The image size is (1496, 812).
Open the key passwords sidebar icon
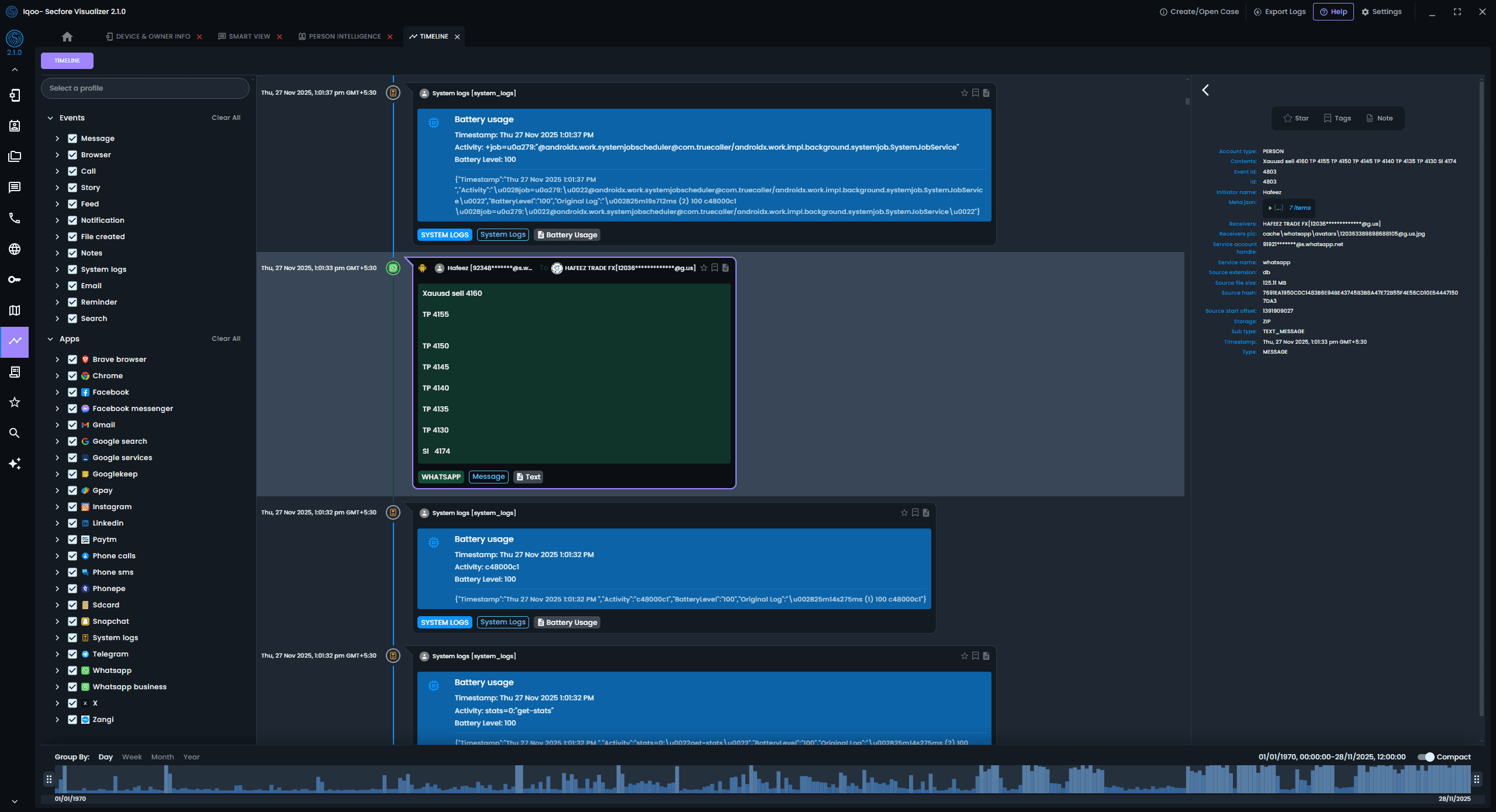click(15, 279)
